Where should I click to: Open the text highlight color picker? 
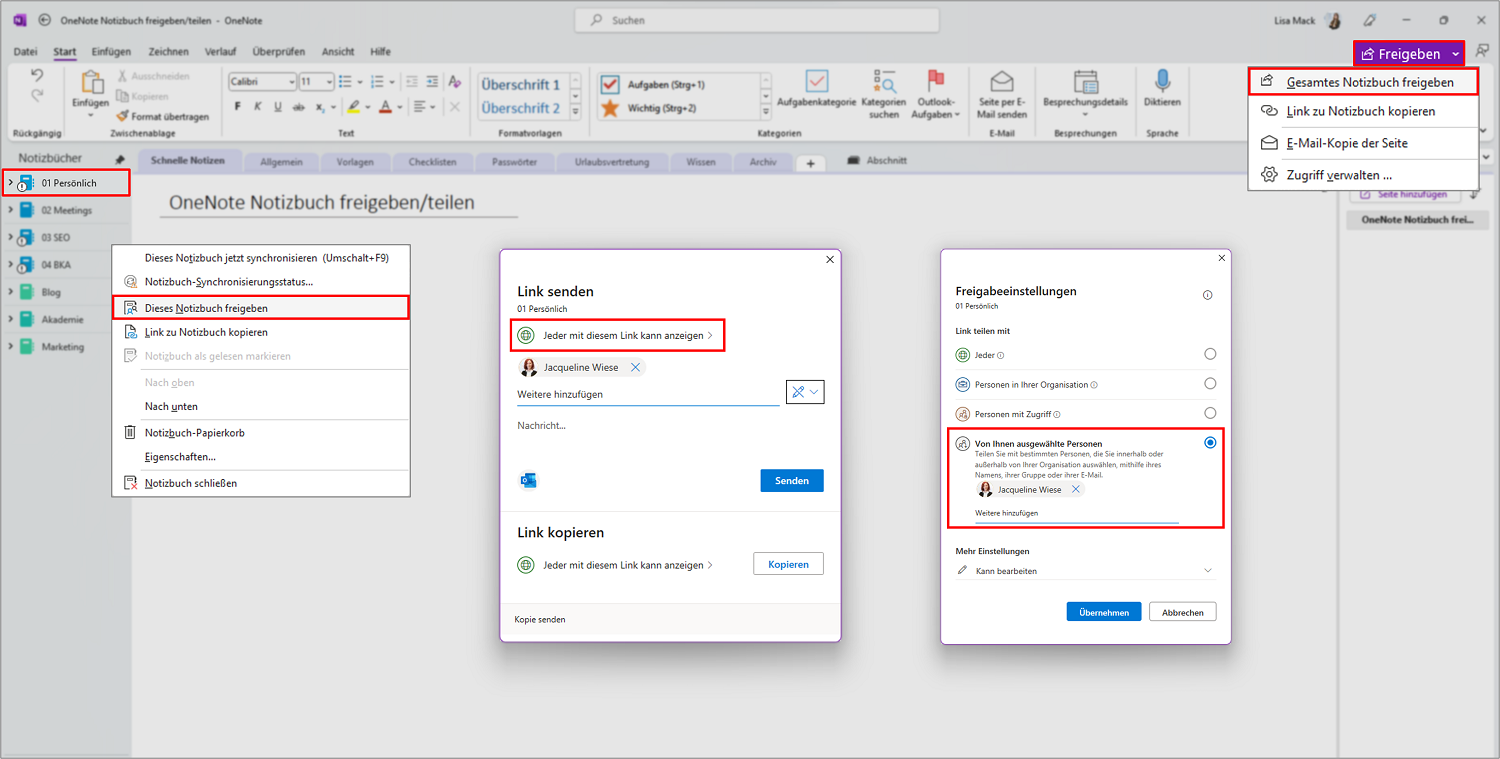tap(366, 107)
